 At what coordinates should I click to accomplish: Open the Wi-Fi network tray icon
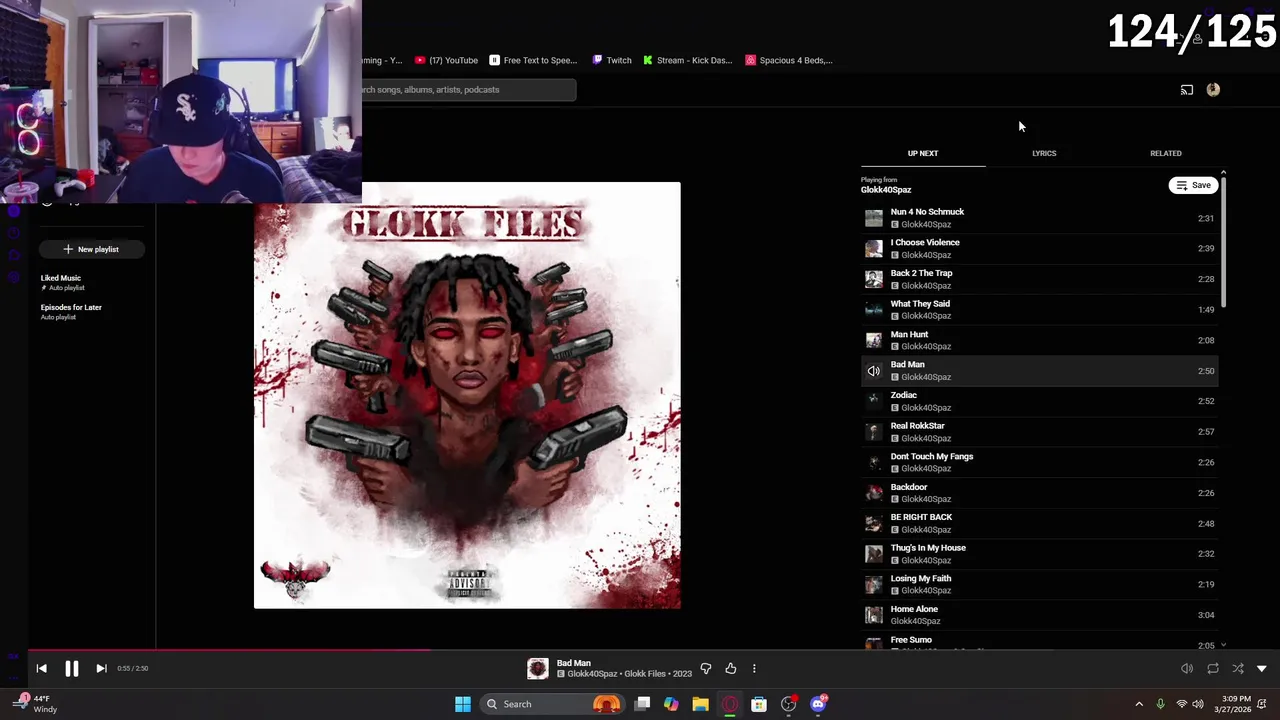click(x=1182, y=704)
